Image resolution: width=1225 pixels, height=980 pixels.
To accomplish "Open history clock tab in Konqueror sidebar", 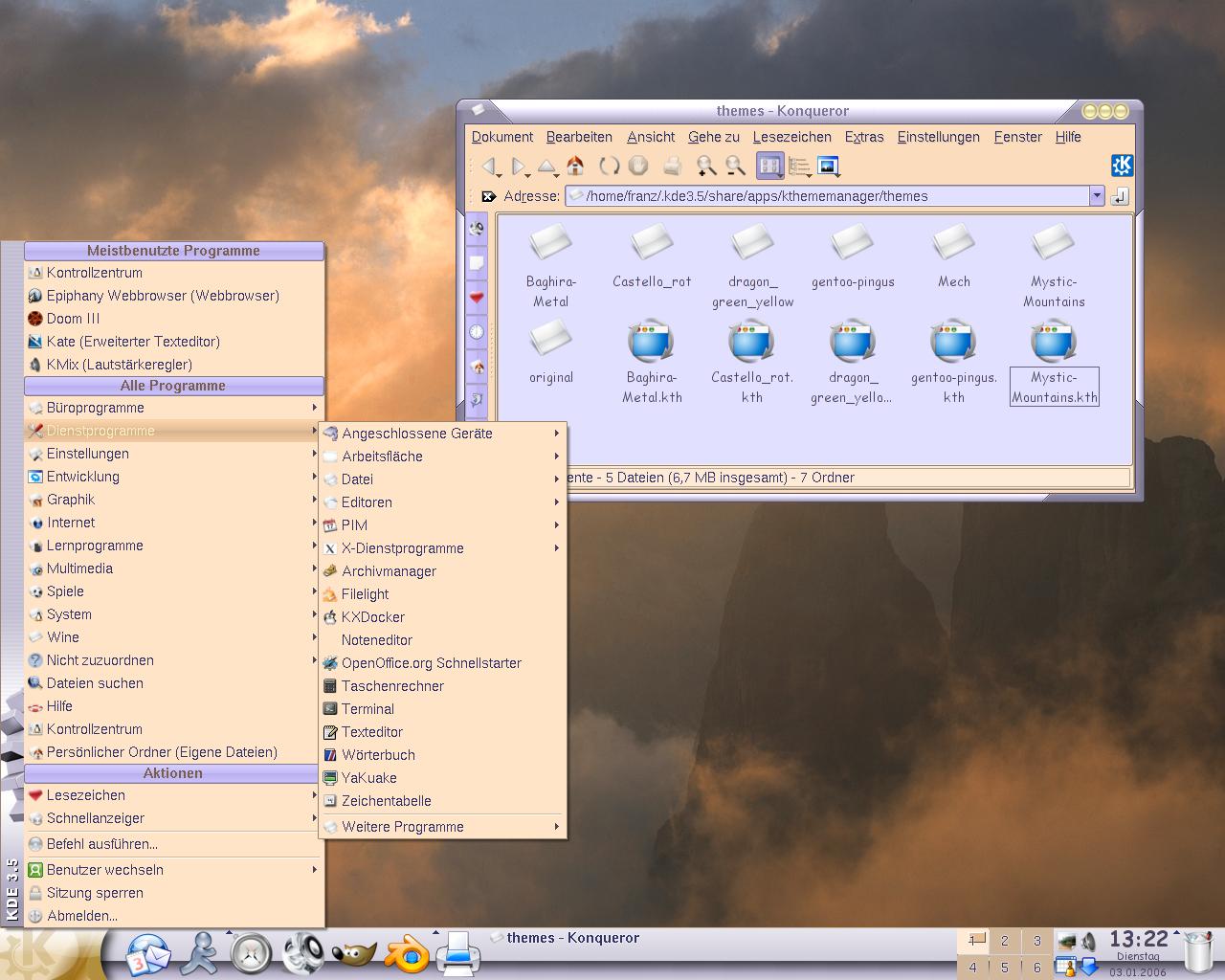I will coord(477,332).
